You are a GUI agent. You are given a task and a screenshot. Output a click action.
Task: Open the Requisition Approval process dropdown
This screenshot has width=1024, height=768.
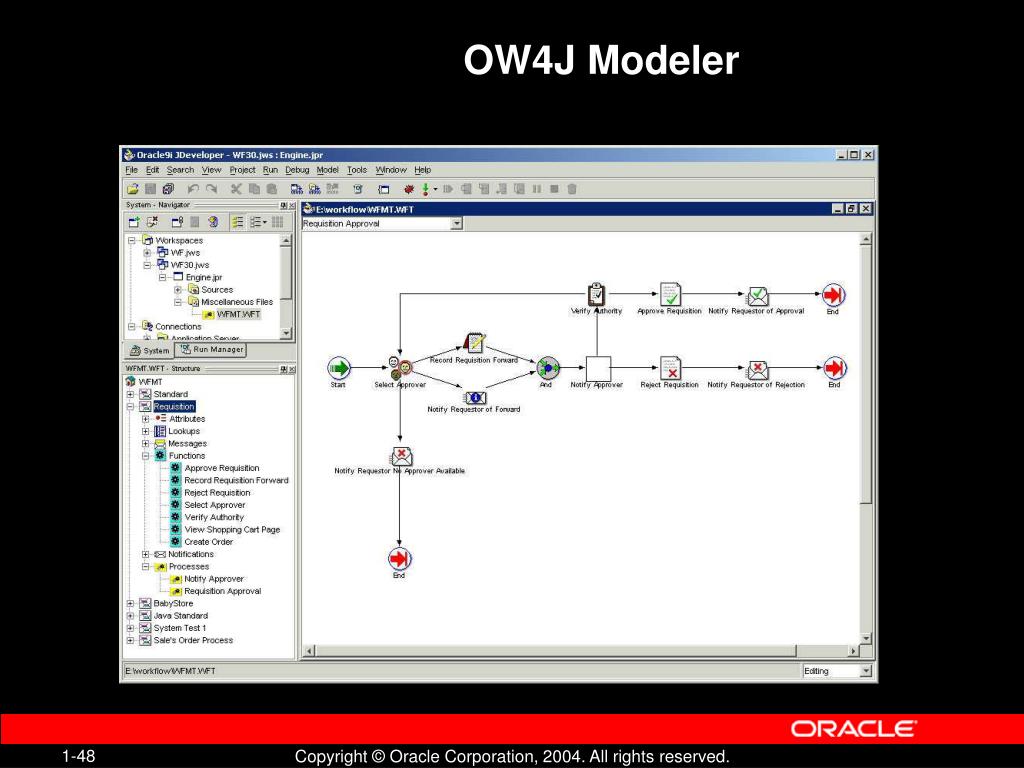click(x=456, y=223)
